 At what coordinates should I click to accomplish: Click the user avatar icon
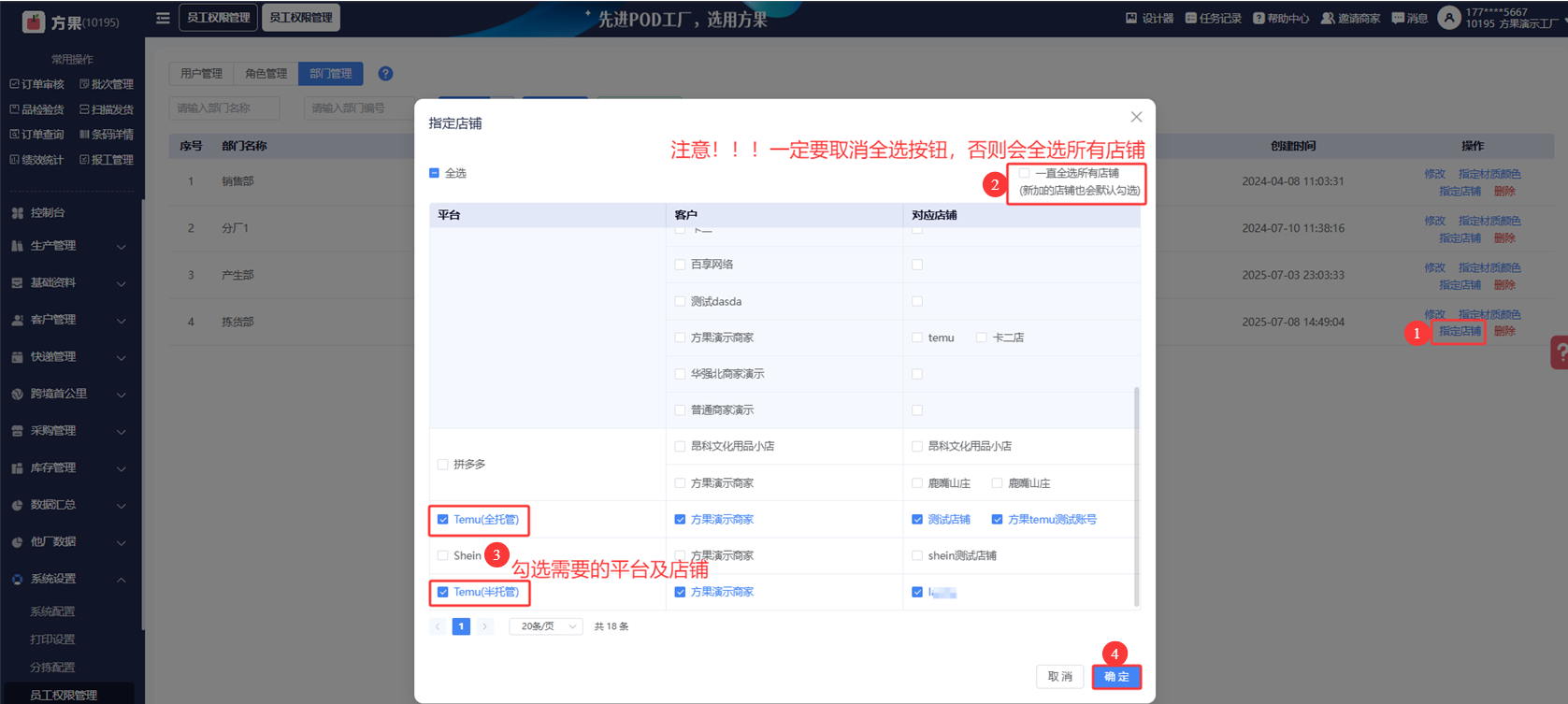1448,18
